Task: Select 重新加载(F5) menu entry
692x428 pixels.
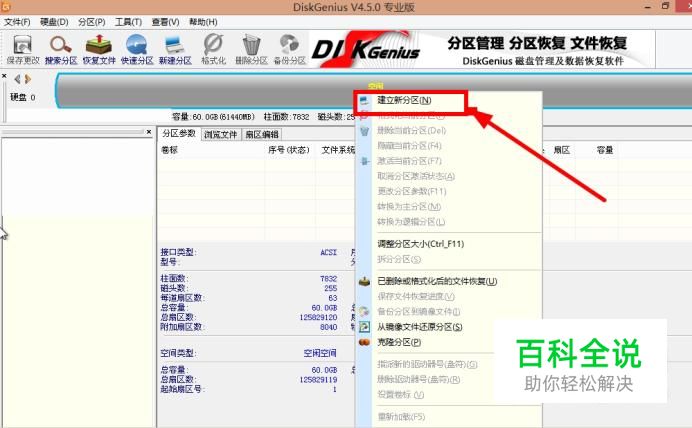Action: coord(401,417)
